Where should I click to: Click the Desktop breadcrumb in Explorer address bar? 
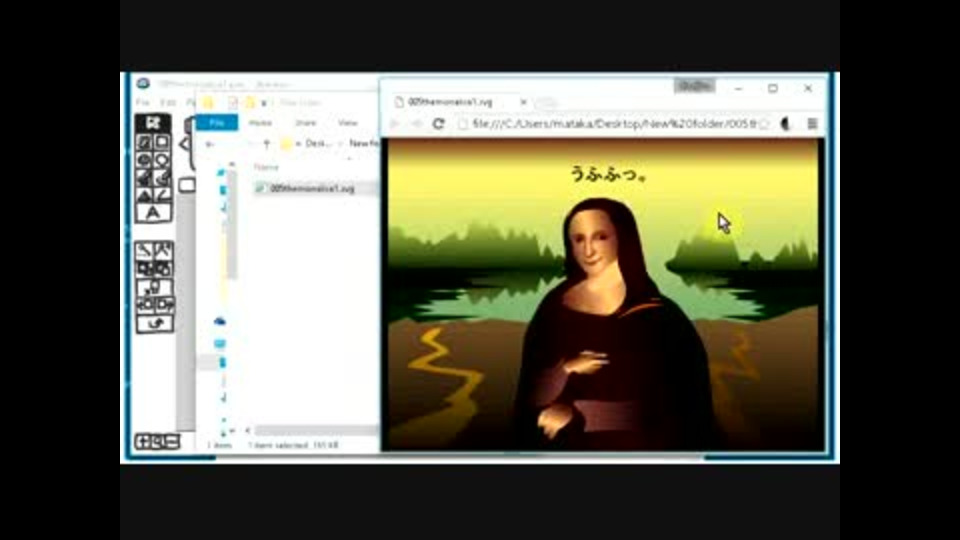point(318,143)
